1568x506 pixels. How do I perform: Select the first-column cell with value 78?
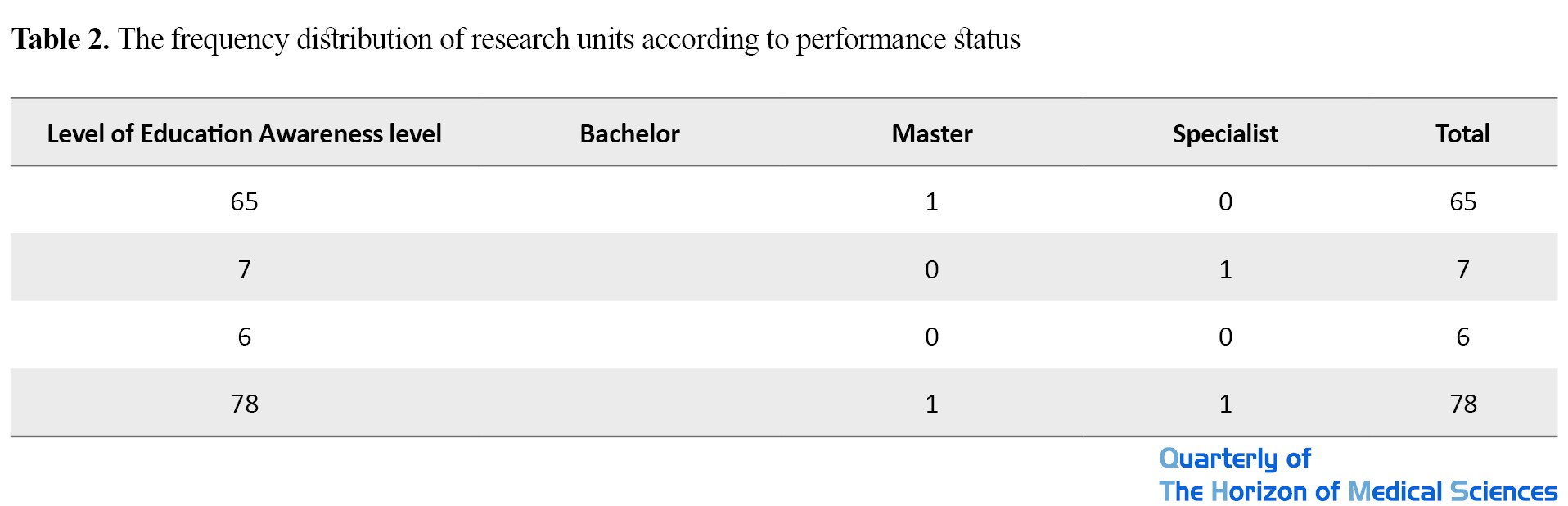pos(244,404)
